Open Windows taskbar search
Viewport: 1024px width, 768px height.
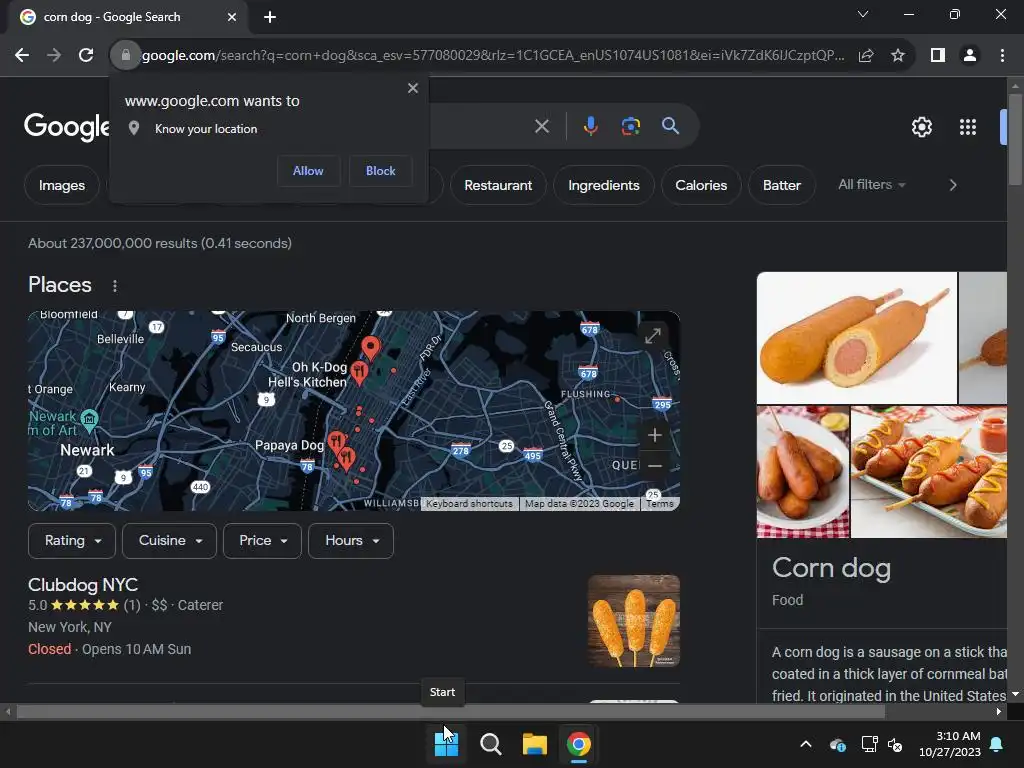pos(490,744)
